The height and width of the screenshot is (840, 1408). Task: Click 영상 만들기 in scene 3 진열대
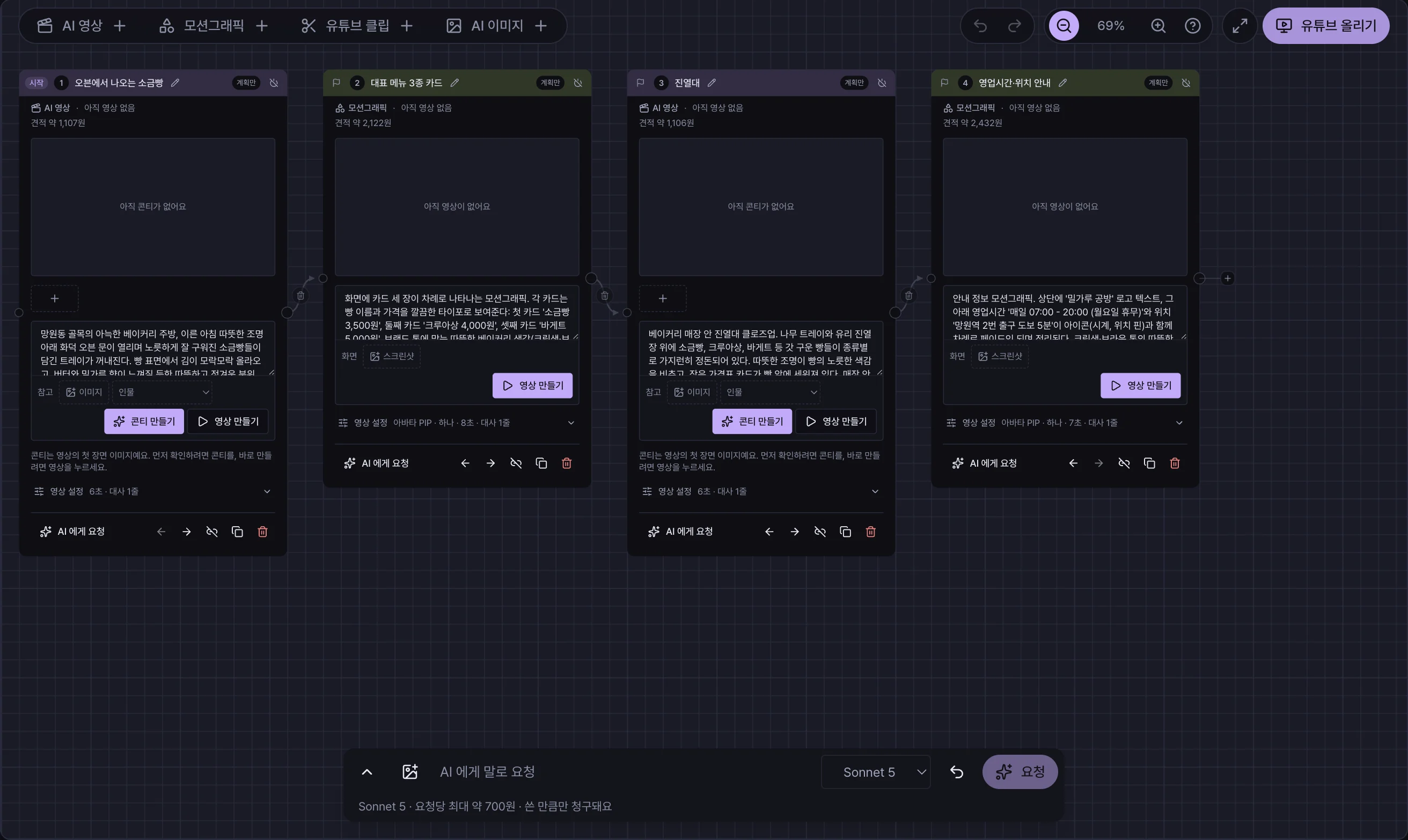pos(835,422)
